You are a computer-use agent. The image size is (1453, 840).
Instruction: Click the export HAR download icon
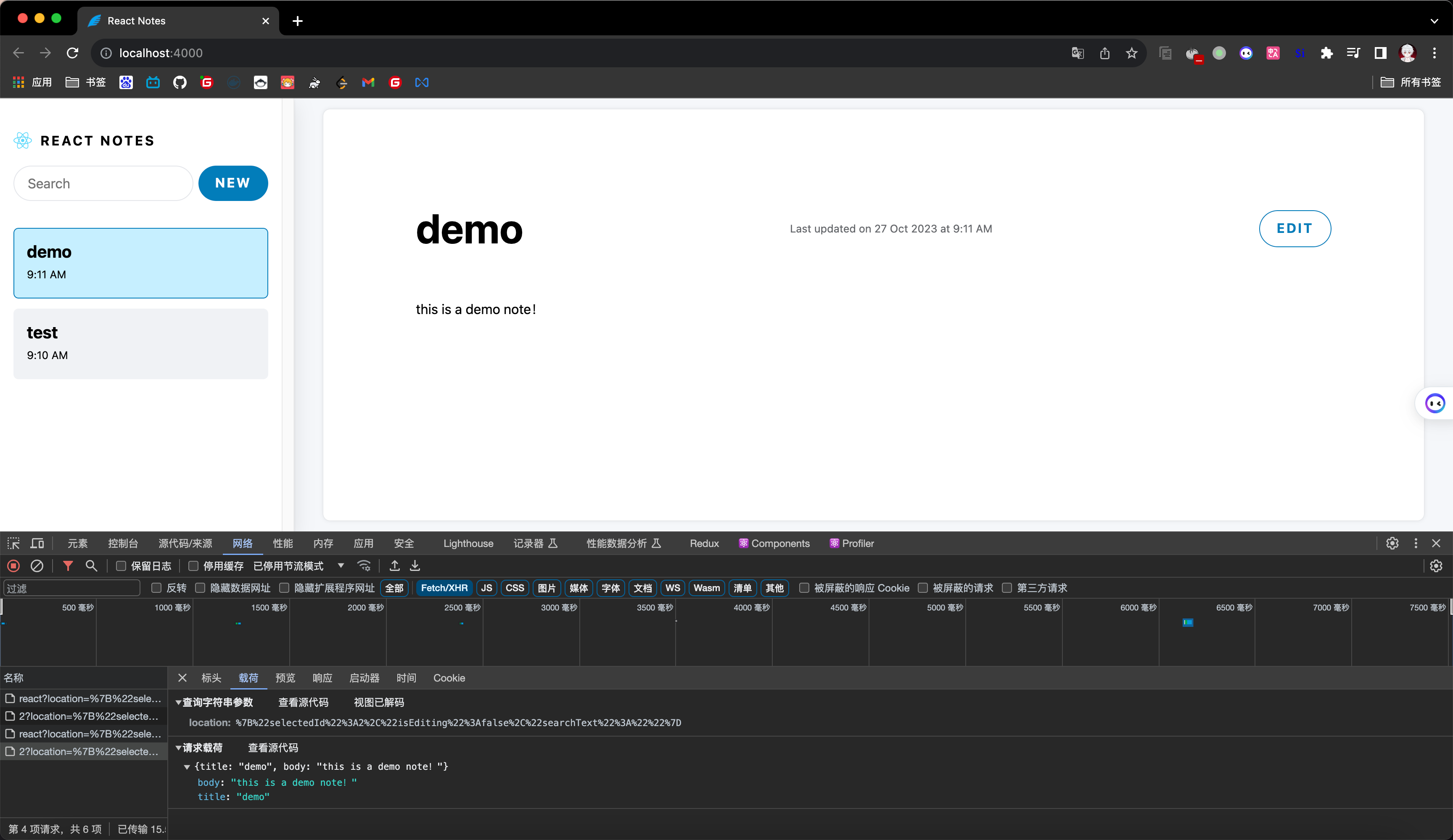point(415,566)
